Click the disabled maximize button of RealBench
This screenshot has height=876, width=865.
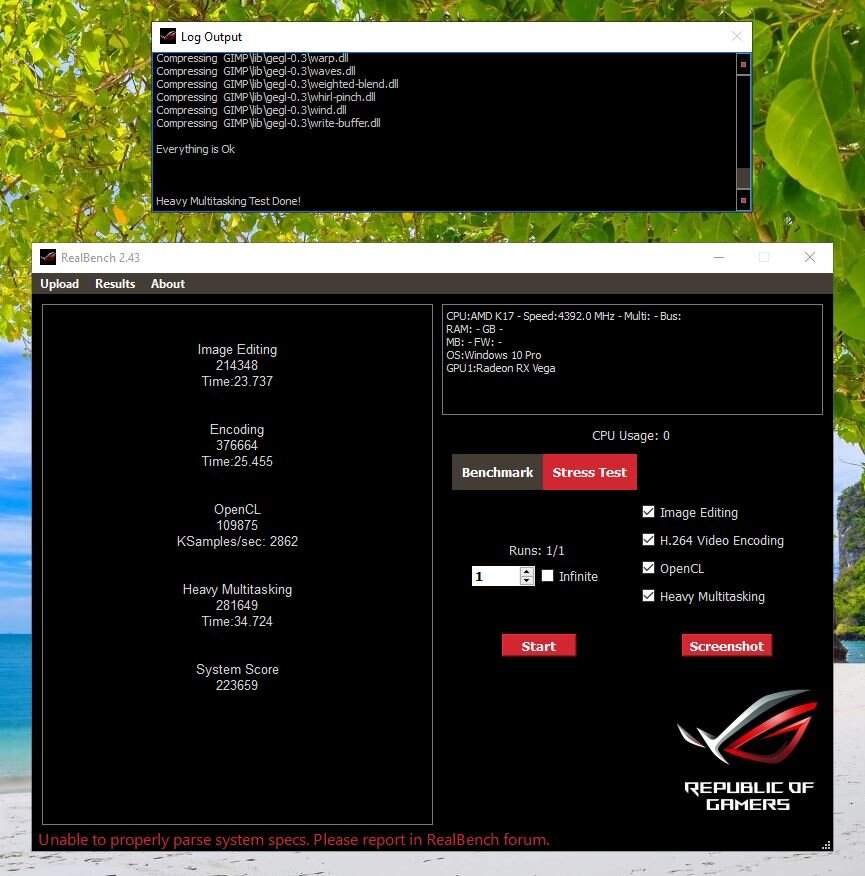(x=764, y=257)
